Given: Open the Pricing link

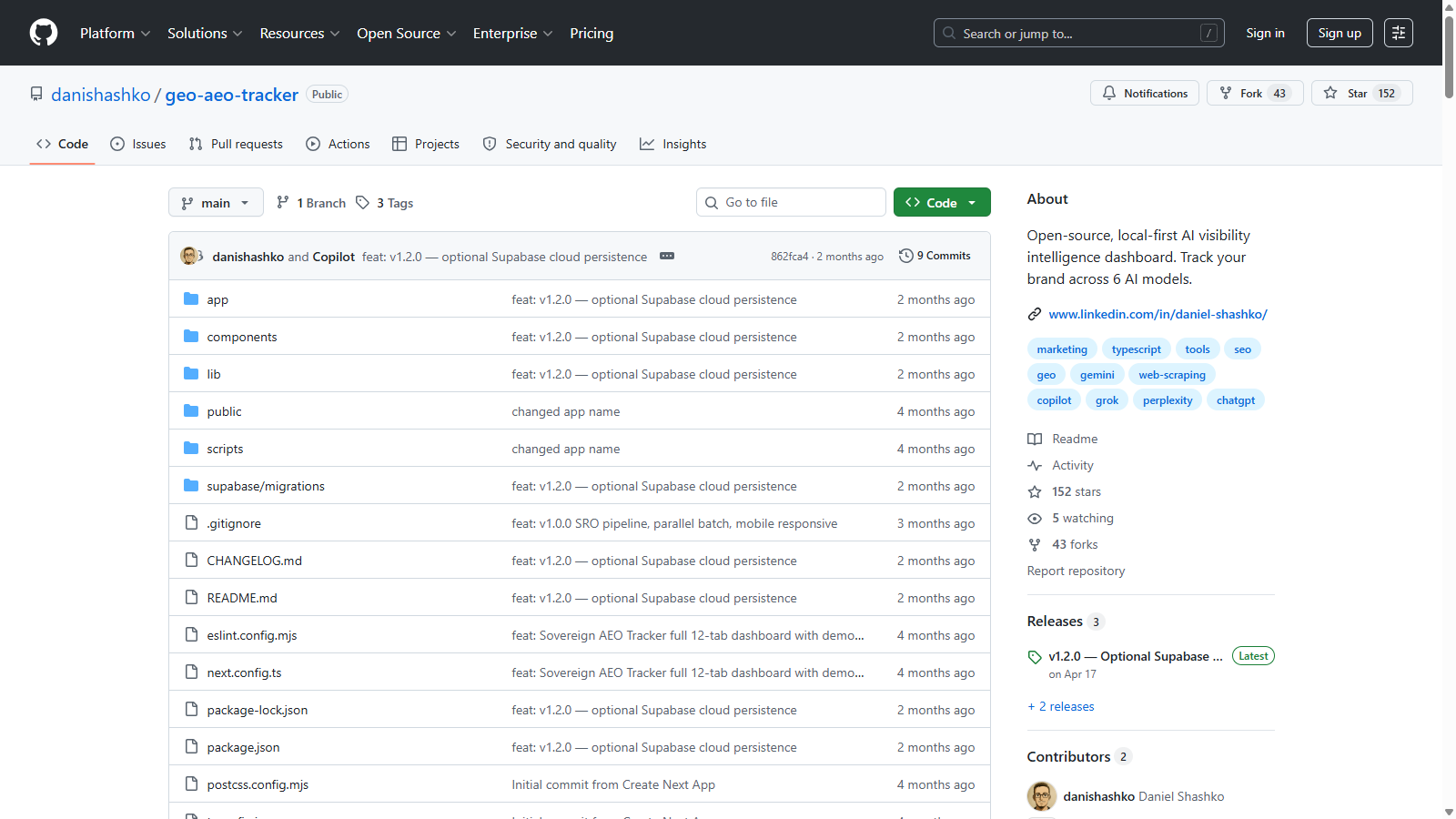Looking at the screenshot, I should (x=591, y=33).
